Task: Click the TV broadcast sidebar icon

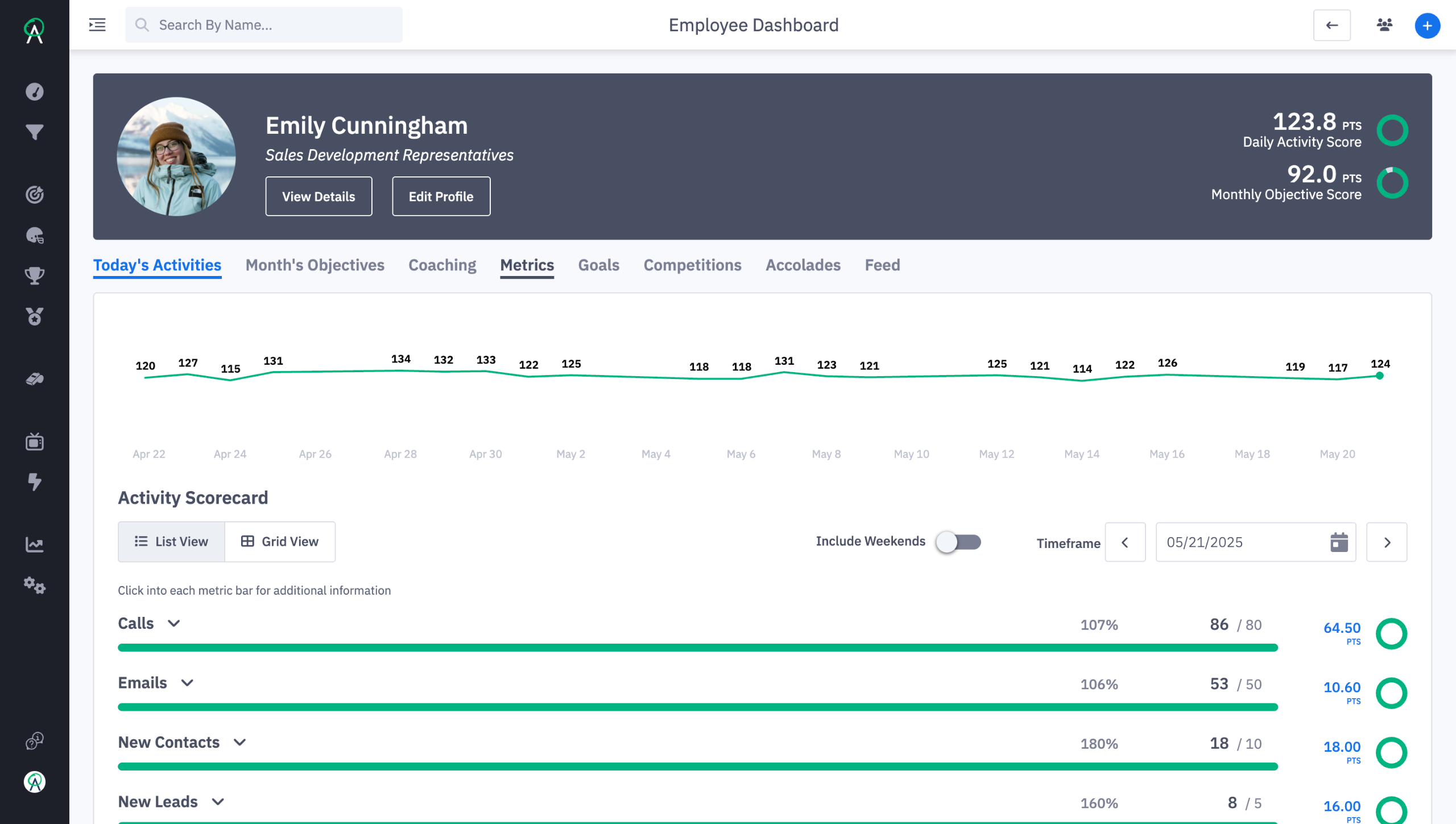Action: pos(35,442)
